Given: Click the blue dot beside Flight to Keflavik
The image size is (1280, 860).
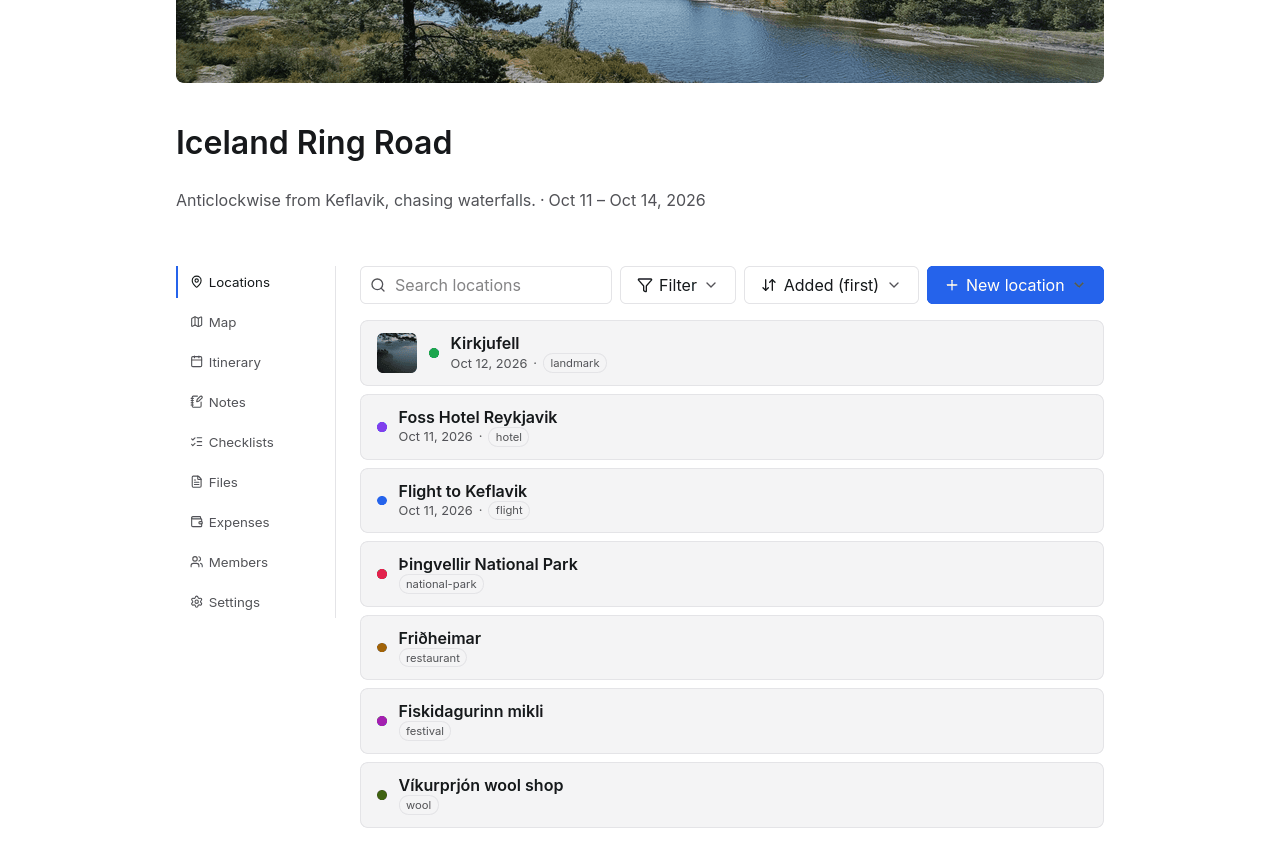Looking at the screenshot, I should (382, 501).
